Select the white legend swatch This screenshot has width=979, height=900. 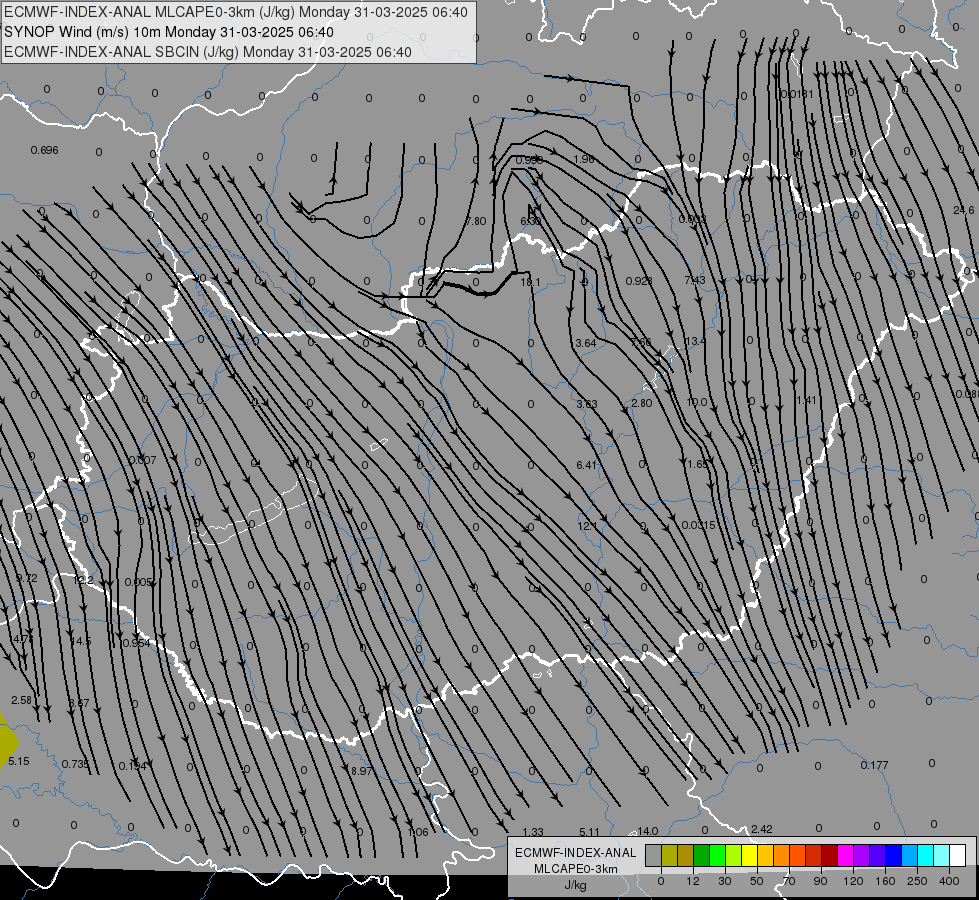click(957, 855)
